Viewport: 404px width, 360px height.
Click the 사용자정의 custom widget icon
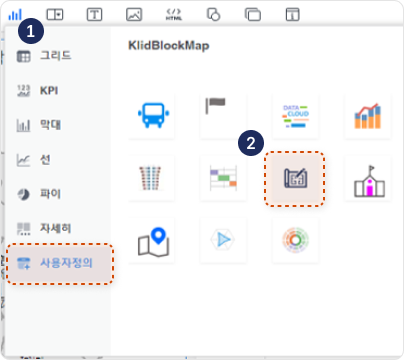click(23, 263)
